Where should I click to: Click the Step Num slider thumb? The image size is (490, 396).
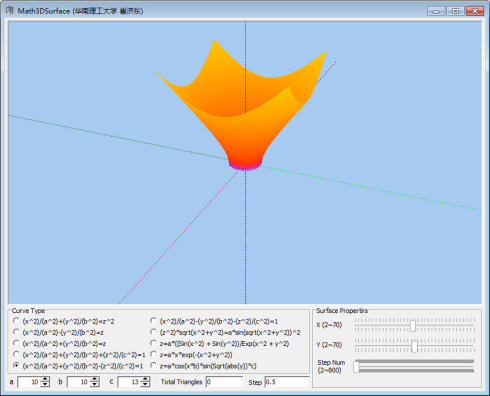pyautogui.click(x=356, y=366)
